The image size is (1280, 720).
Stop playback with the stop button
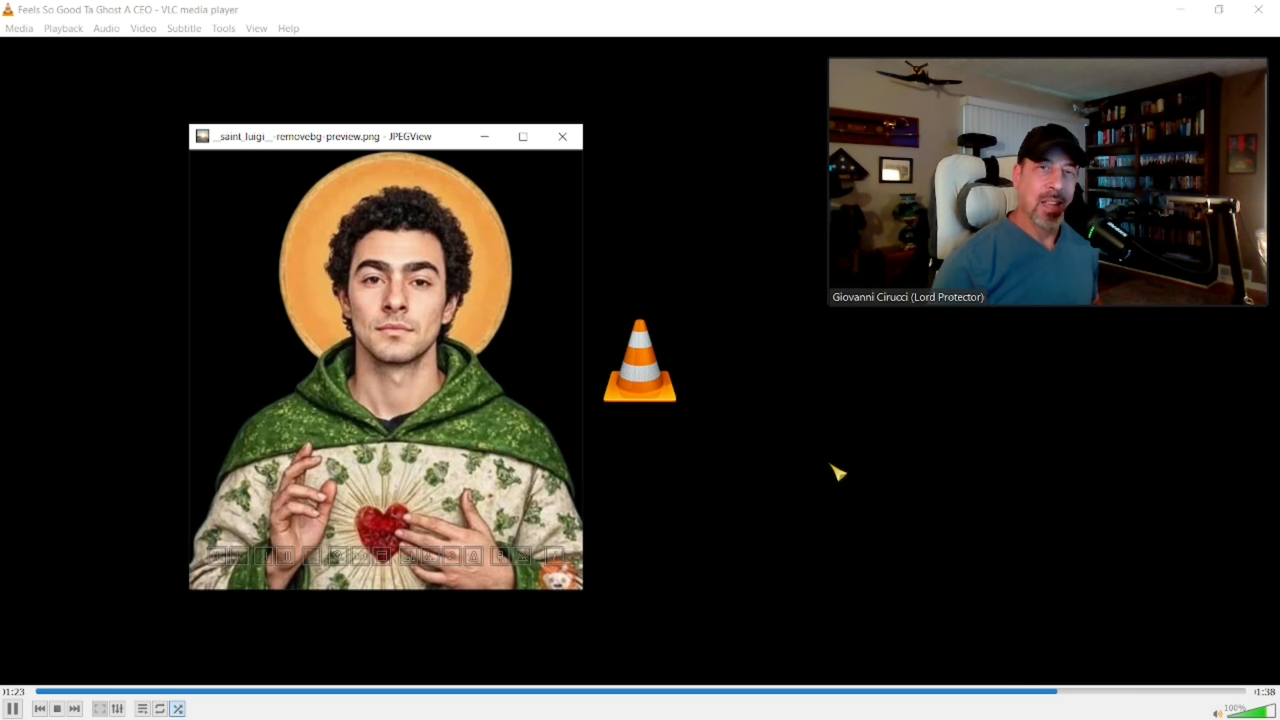click(57, 709)
